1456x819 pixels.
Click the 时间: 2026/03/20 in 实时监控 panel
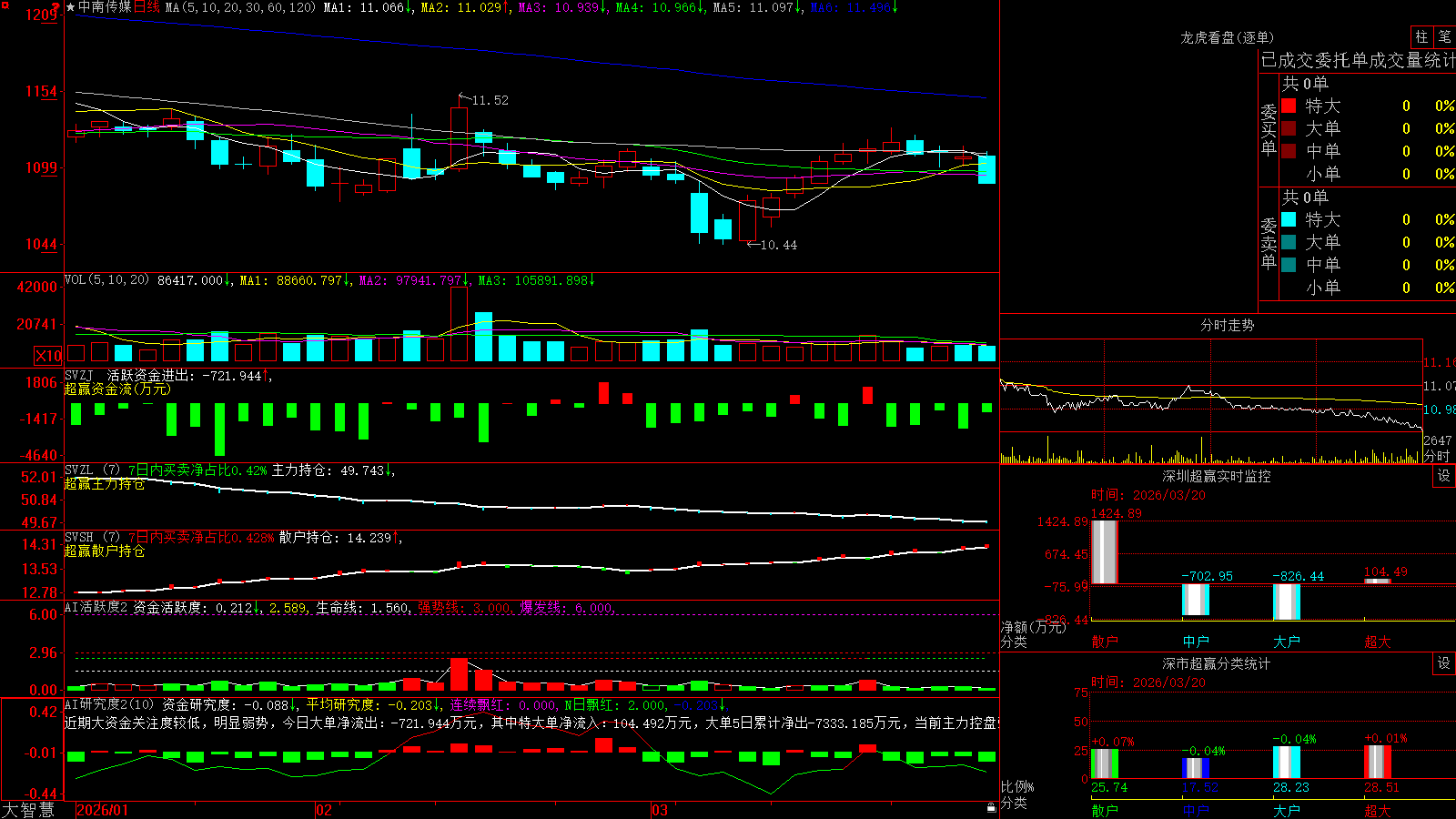pos(1148,495)
